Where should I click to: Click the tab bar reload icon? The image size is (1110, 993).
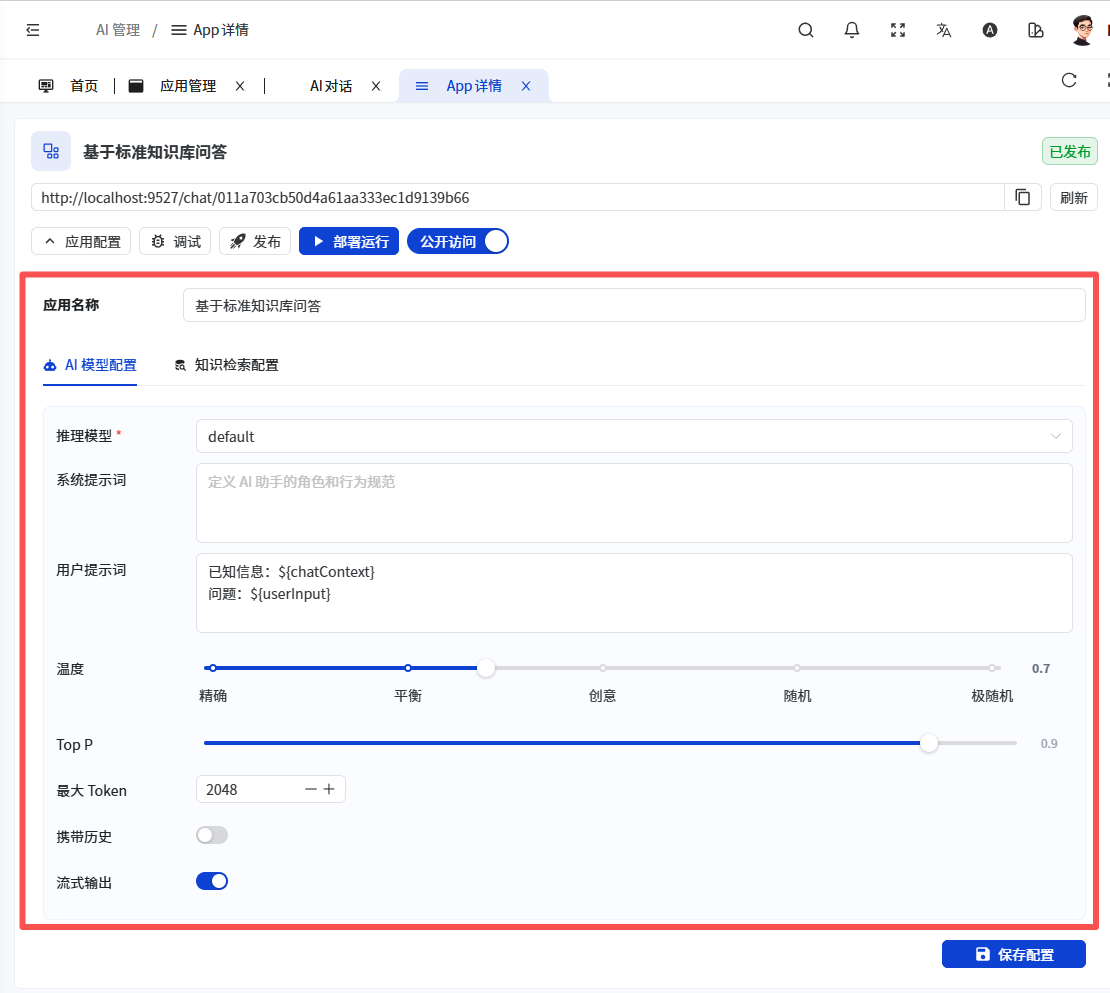(x=1069, y=81)
